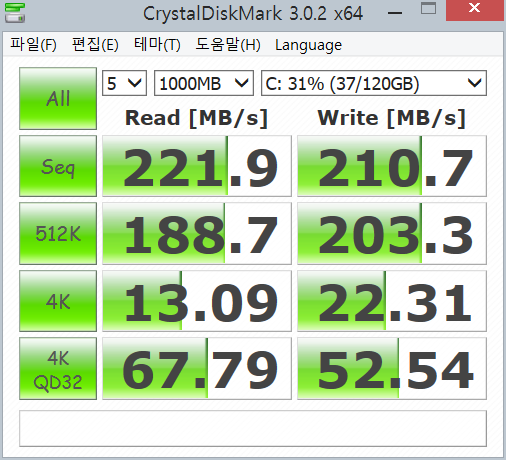Screen dimensions: 506x460
Task: Select the 512K write result 203.3
Action: point(392,233)
